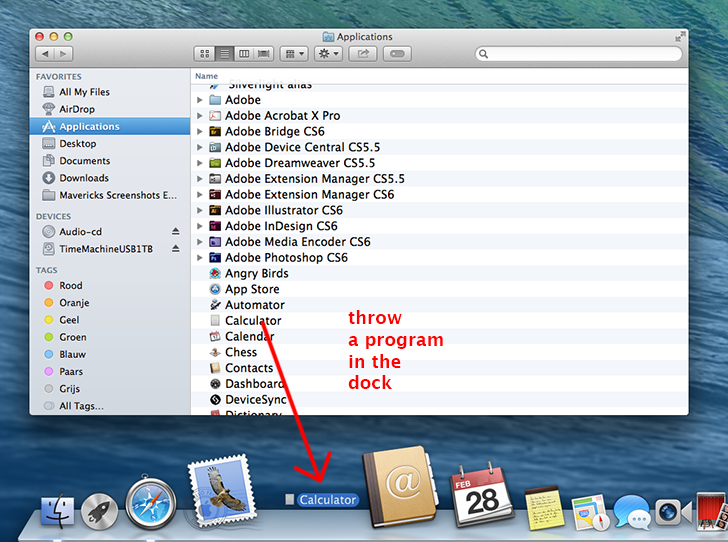This screenshot has height=542, width=728.
Task: Open Documents in sidebar
Action: pyautogui.click(x=110, y=161)
